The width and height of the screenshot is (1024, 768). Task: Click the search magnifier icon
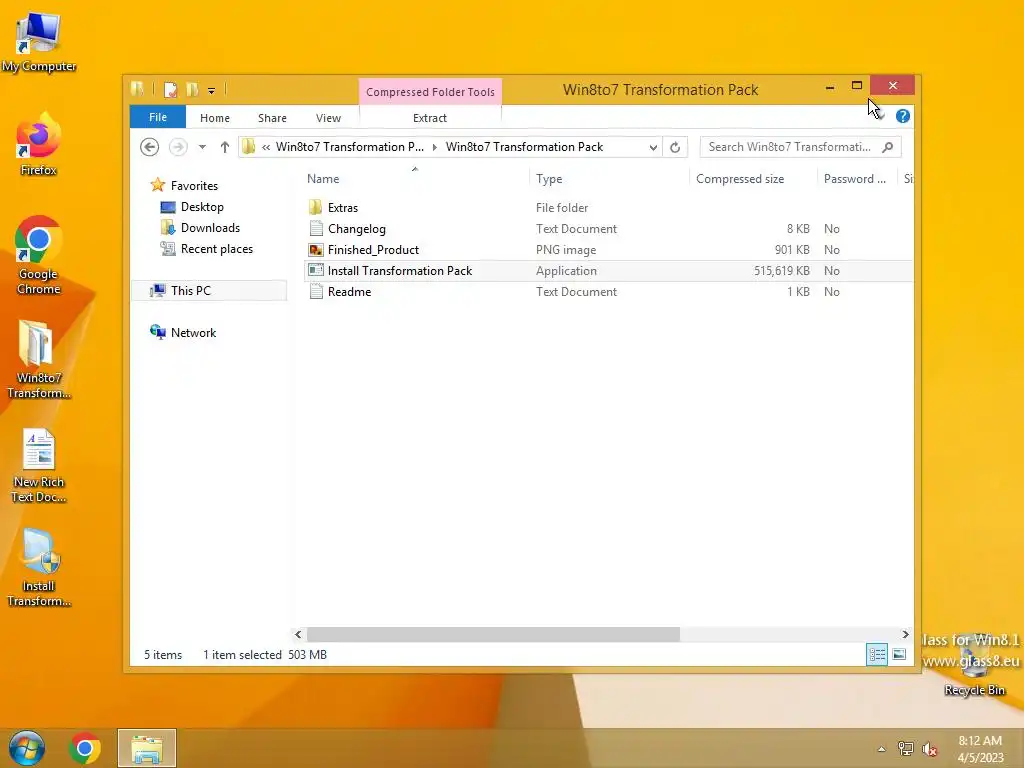[888, 148]
